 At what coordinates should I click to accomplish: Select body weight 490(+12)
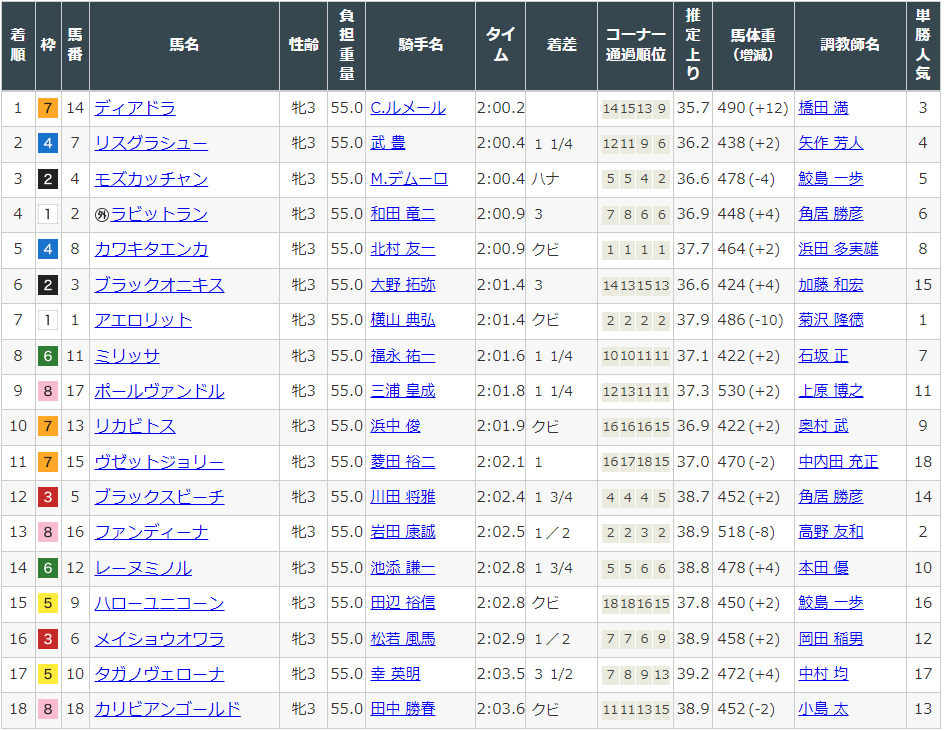(753, 108)
